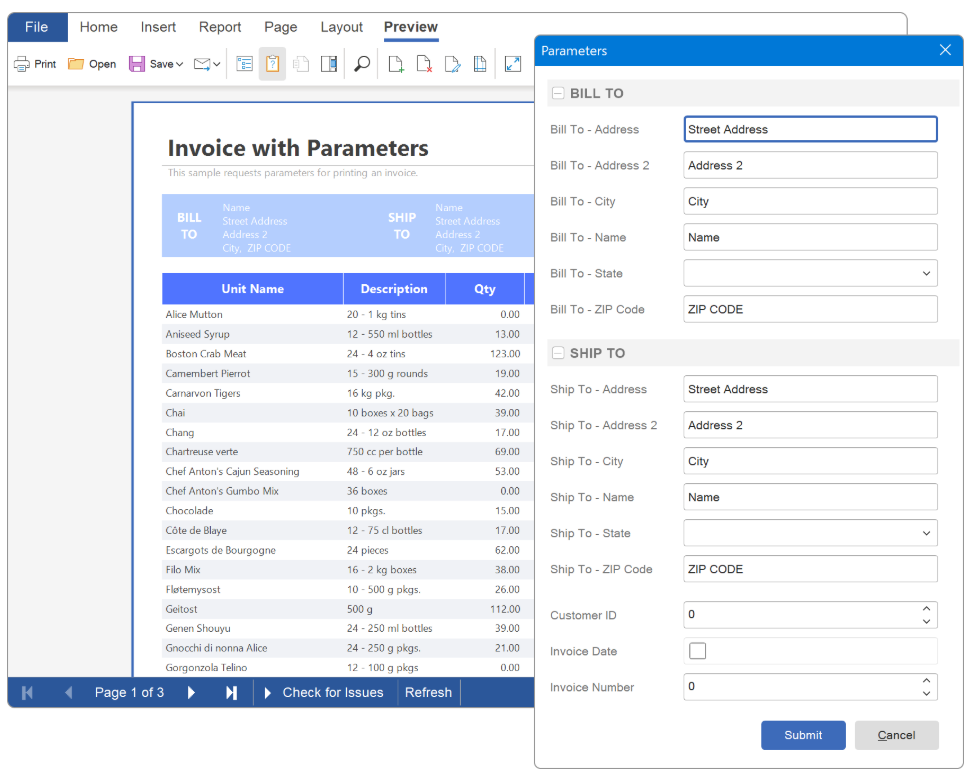
Task: Collapse the SHIP TO group
Action: pyautogui.click(x=558, y=353)
